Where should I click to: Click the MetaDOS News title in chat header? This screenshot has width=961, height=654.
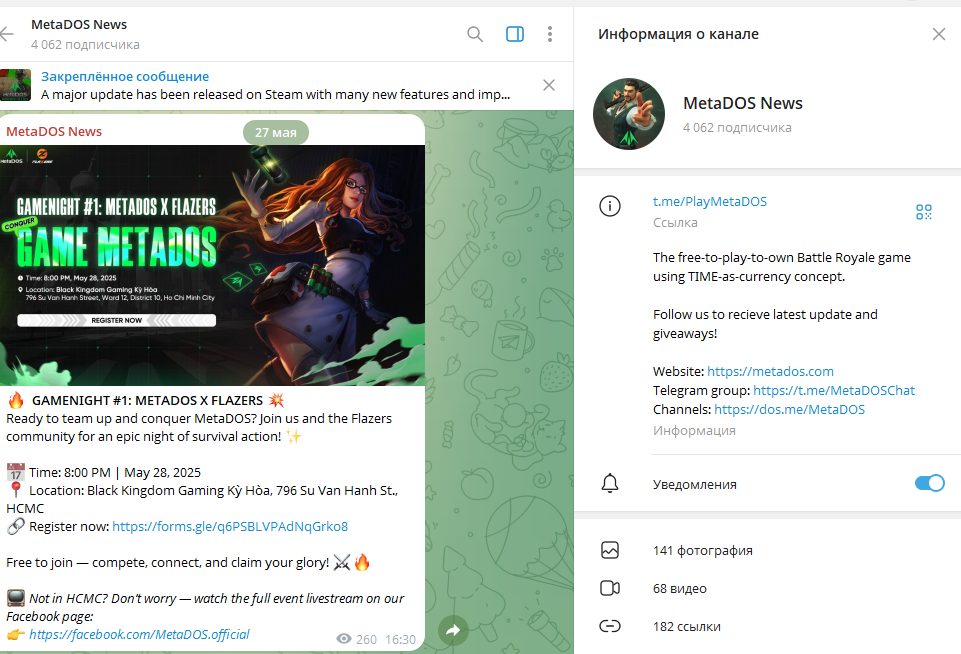coord(79,25)
